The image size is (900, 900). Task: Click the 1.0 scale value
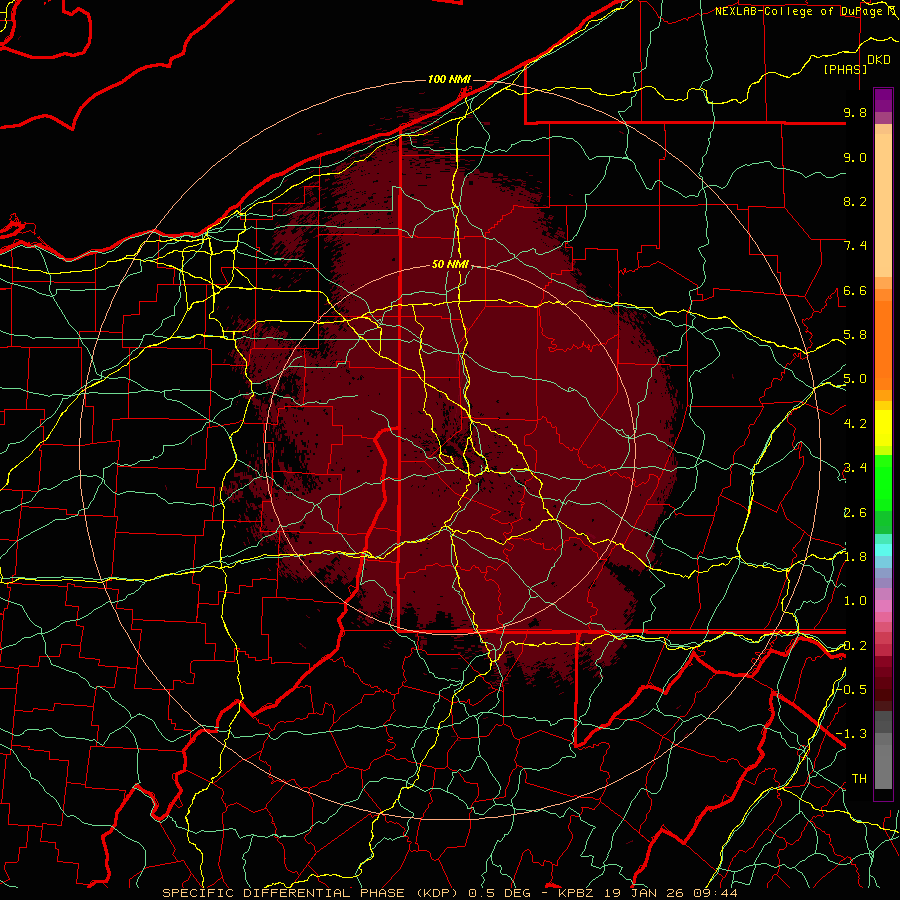(x=855, y=601)
